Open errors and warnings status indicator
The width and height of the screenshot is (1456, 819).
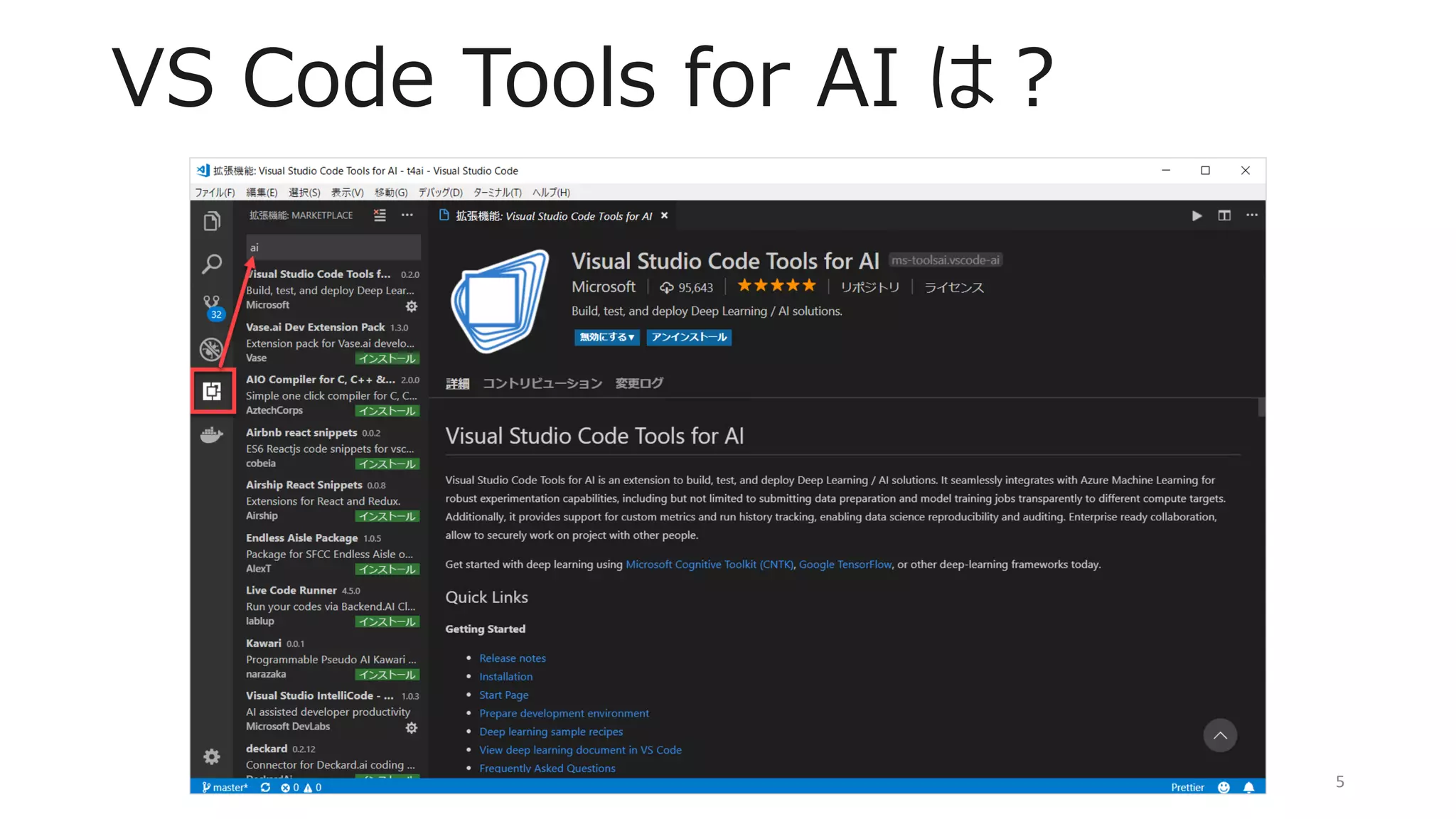301,787
